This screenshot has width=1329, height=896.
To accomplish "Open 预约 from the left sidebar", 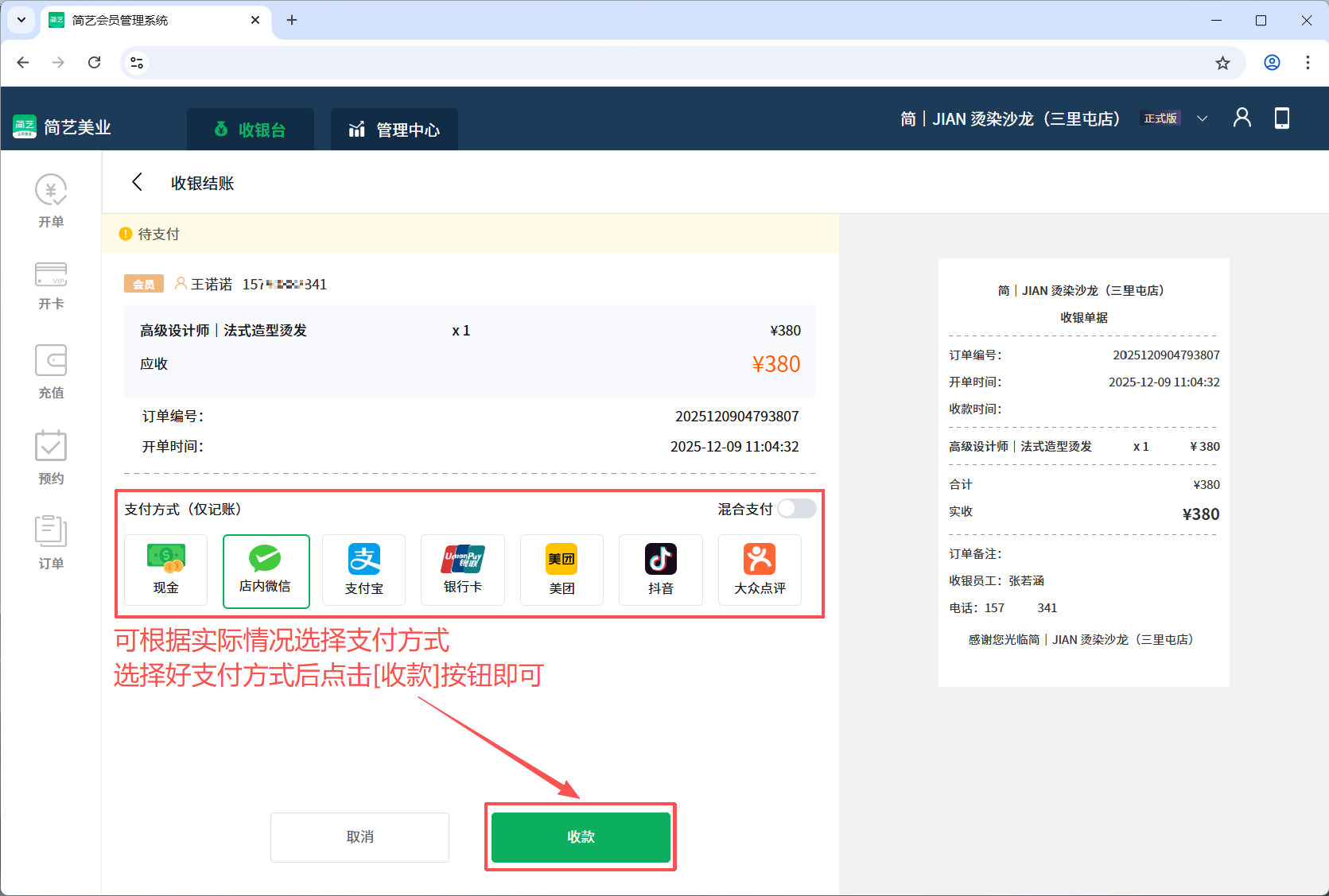I will pos(50,458).
